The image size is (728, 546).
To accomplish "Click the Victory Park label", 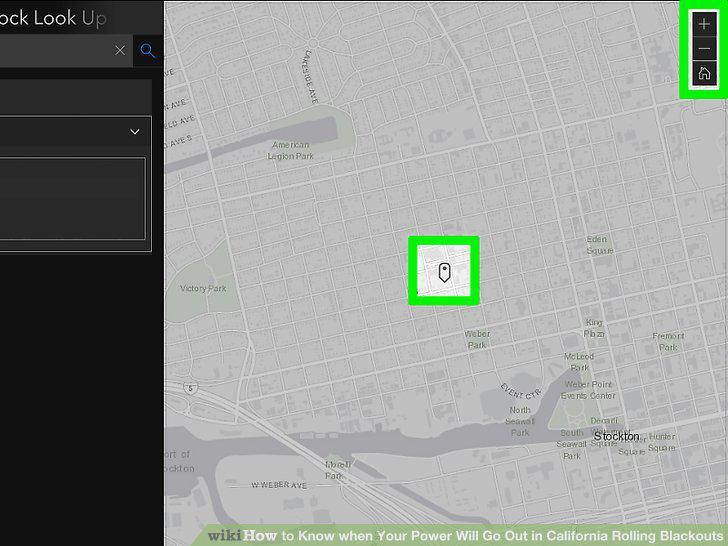I will click(203, 288).
